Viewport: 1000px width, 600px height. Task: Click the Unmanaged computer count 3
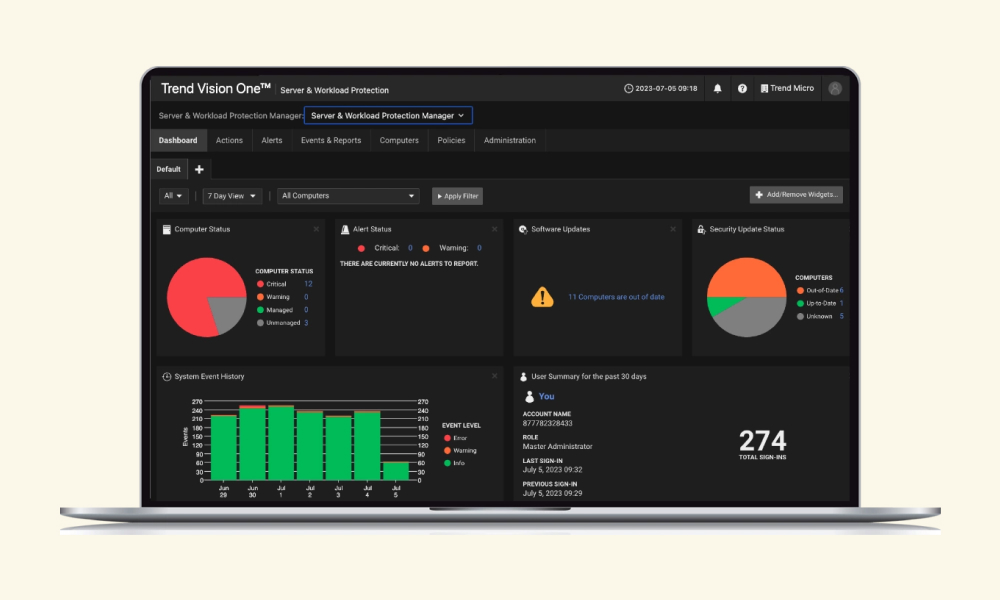tap(306, 323)
